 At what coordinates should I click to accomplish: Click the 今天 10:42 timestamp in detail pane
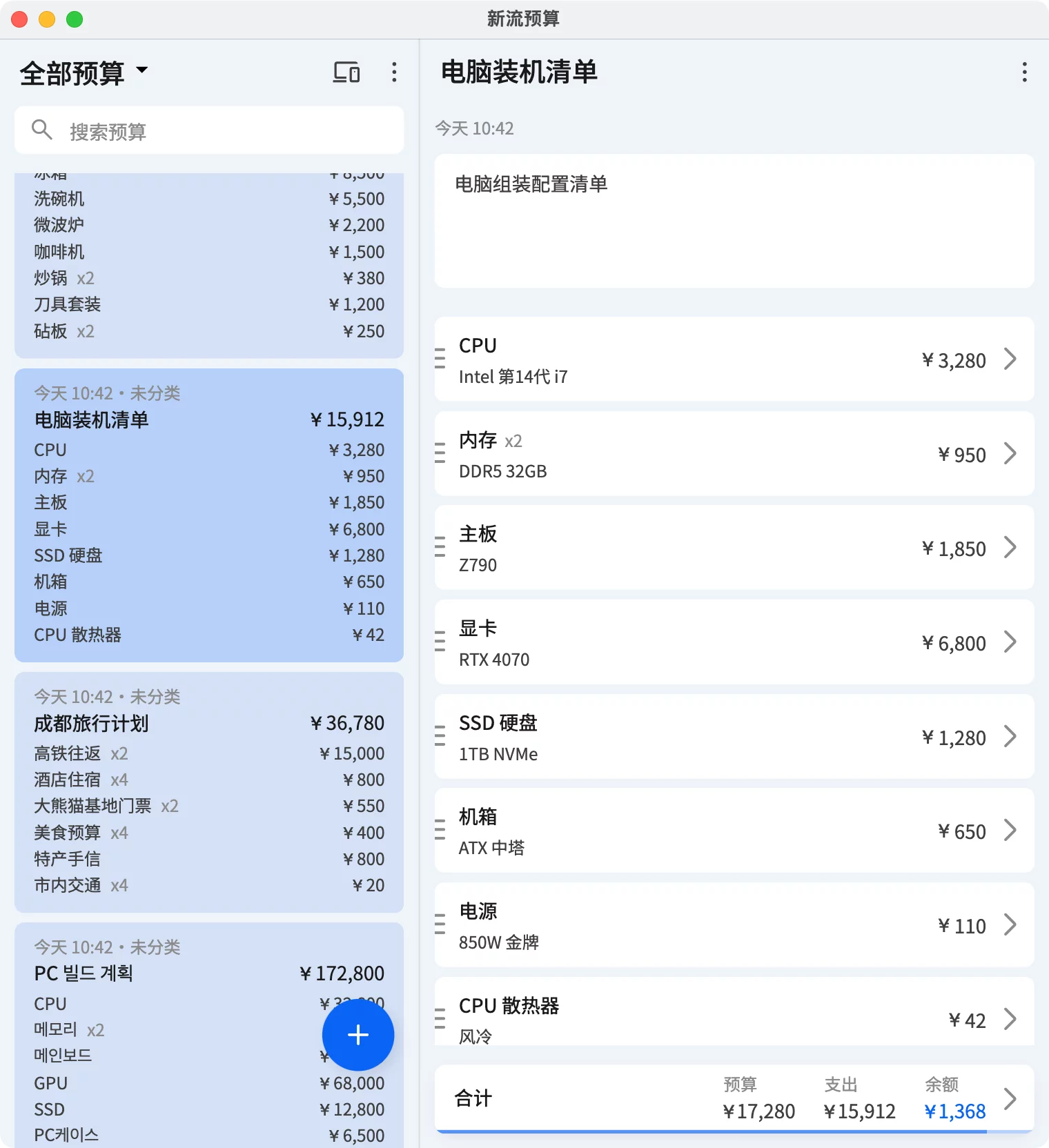coord(474,128)
